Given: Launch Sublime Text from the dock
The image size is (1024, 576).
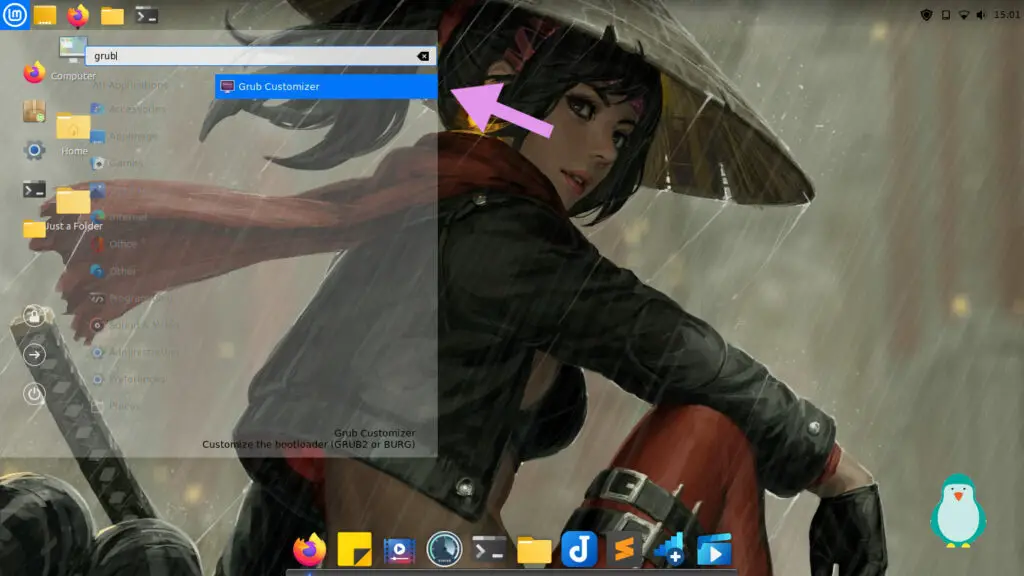Looking at the screenshot, I should tap(624, 549).
